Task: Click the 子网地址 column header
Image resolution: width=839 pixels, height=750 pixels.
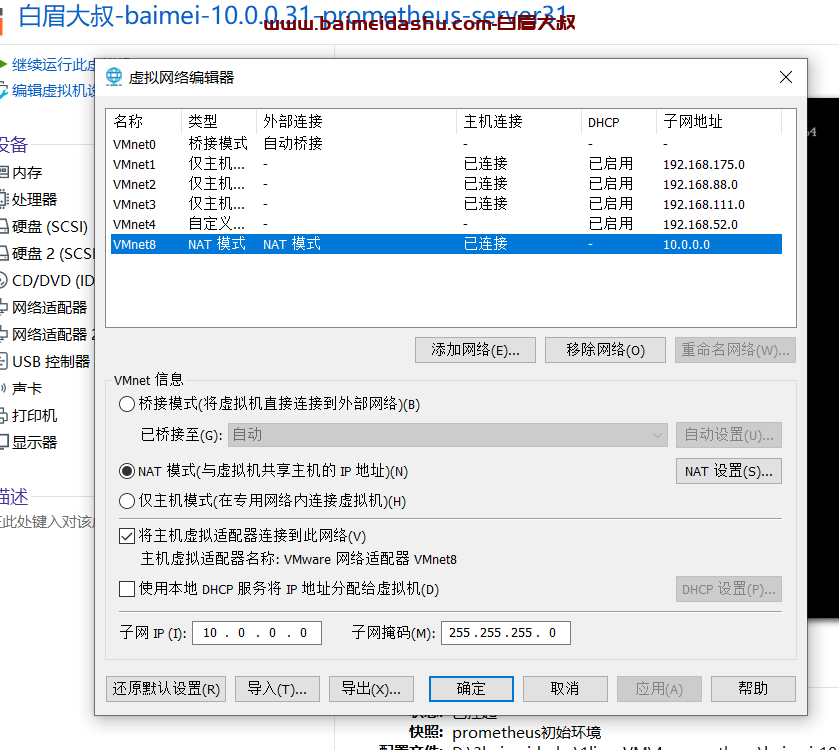Action: [719, 121]
